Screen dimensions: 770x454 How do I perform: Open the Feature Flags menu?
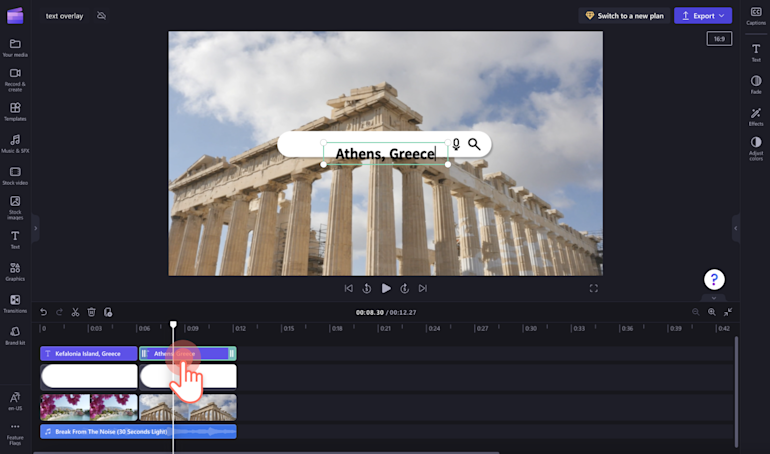click(x=15, y=434)
